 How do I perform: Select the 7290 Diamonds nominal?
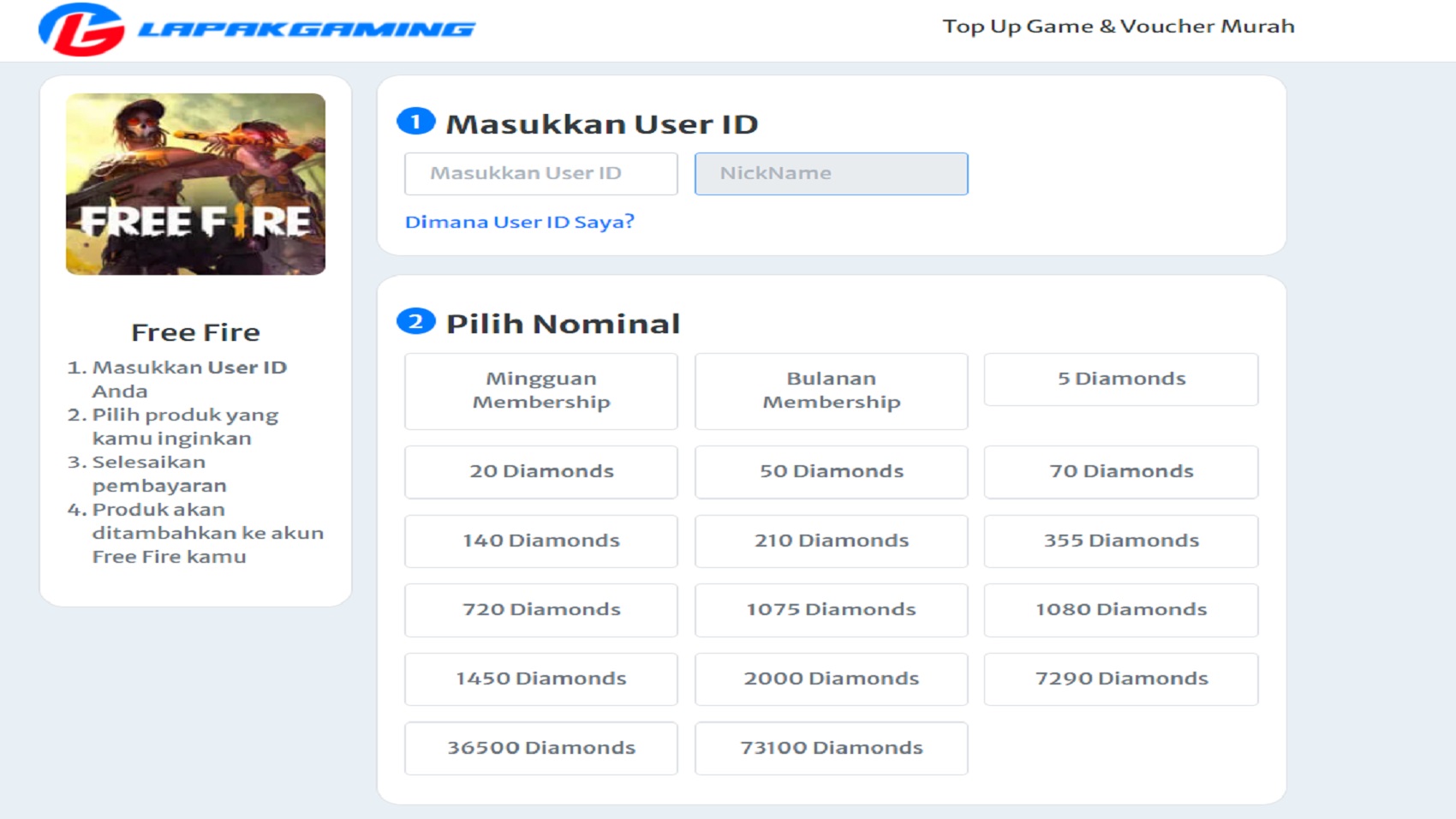[1120, 679]
